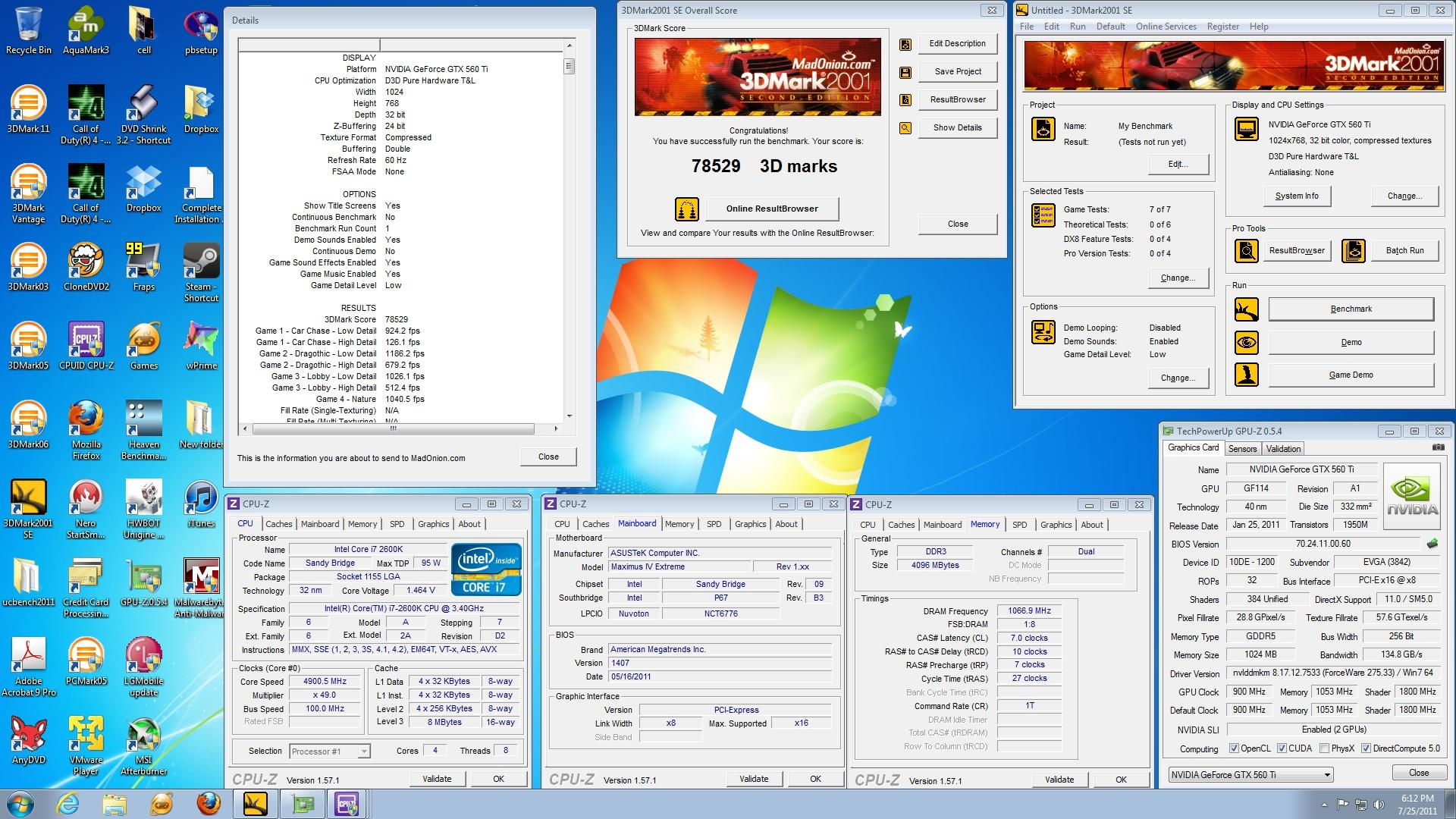Image resolution: width=1456 pixels, height=819 pixels.
Task: Open the Graphics tab in Mainboard CPU-Z window
Action: [x=750, y=524]
